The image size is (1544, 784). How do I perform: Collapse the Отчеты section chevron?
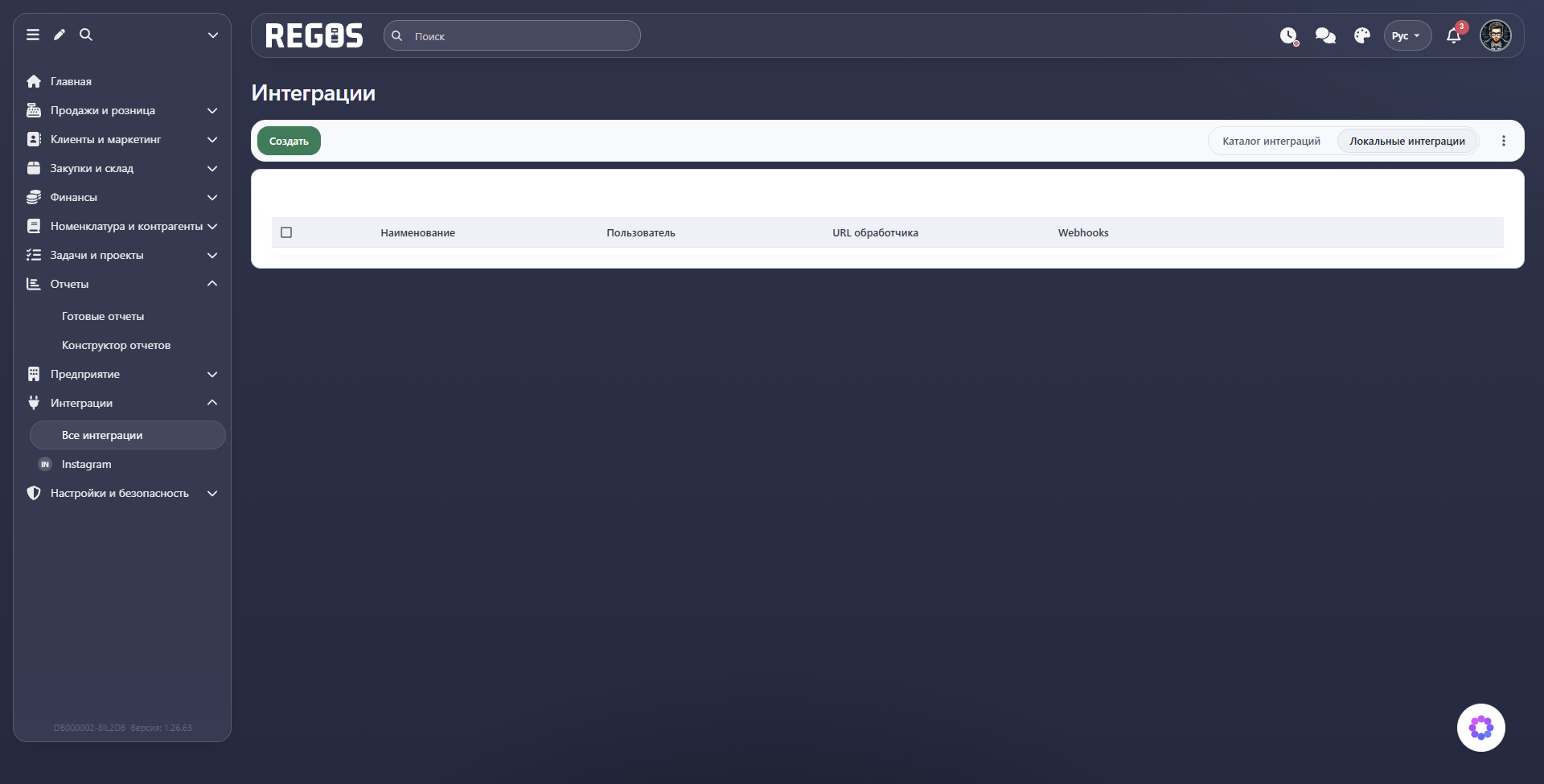[212, 284]
